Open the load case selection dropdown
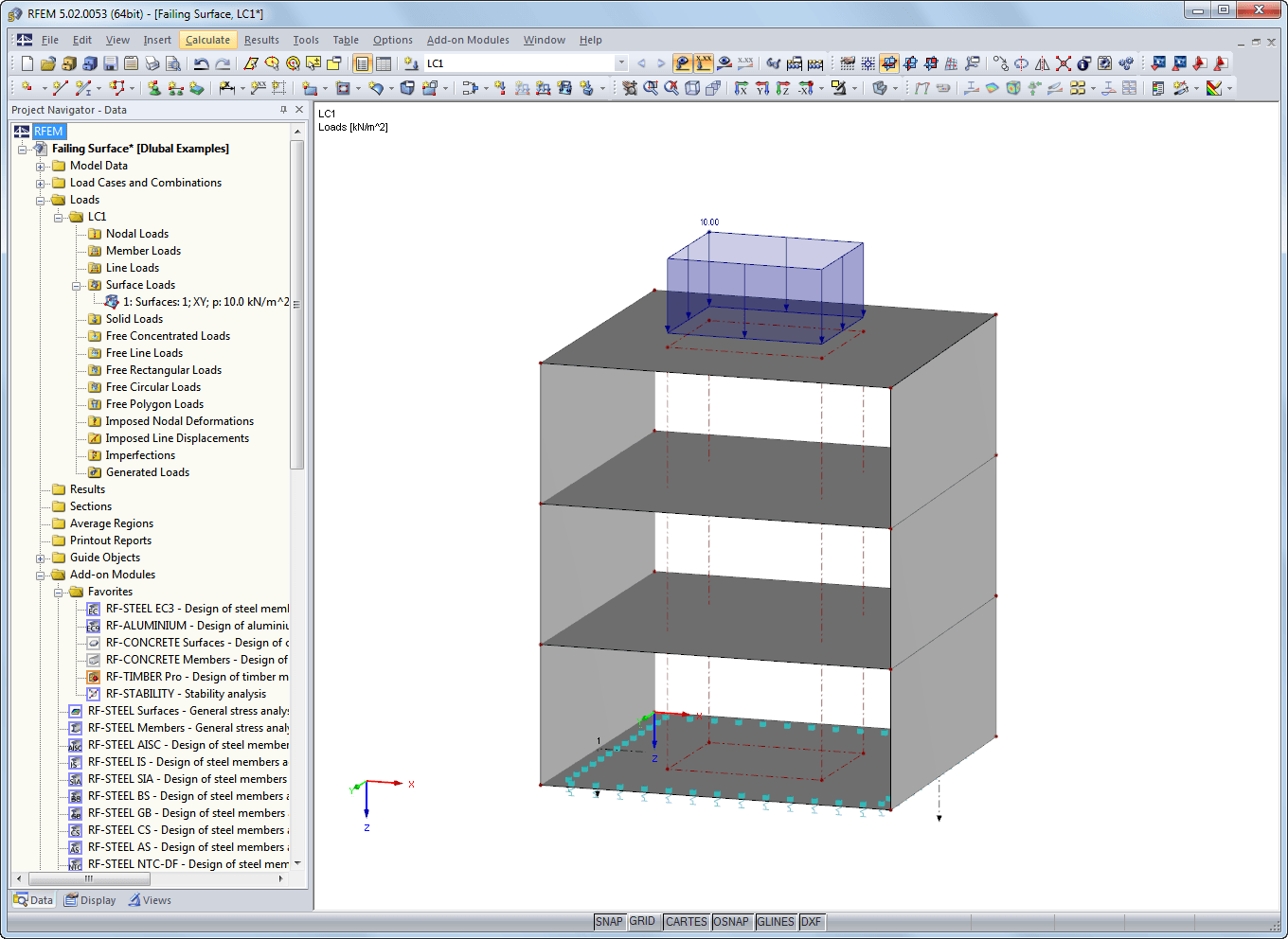 (621, 63)
